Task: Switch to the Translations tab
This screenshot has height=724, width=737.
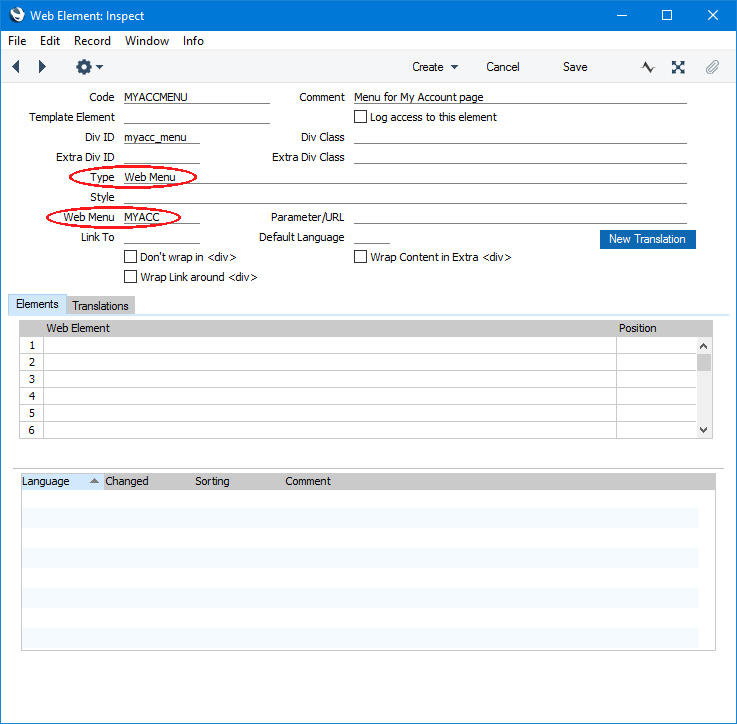Action: click(x=100, y=306)
